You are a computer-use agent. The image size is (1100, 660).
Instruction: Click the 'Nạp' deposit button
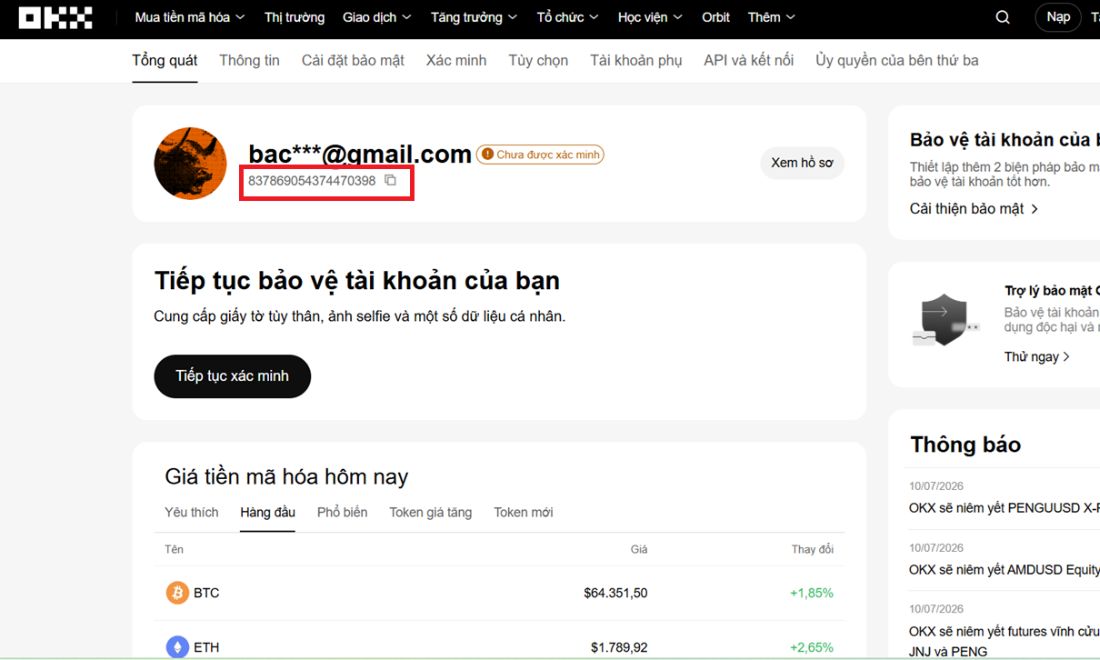1058,18
